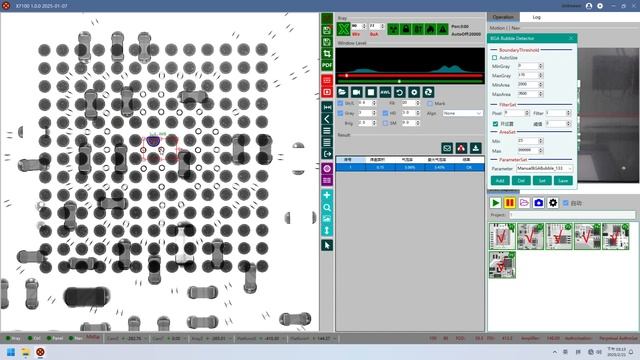This screenshot has width=640, height=360.
Task: Toggle the Gray checkbox
Action: click(x=340, y=113)
